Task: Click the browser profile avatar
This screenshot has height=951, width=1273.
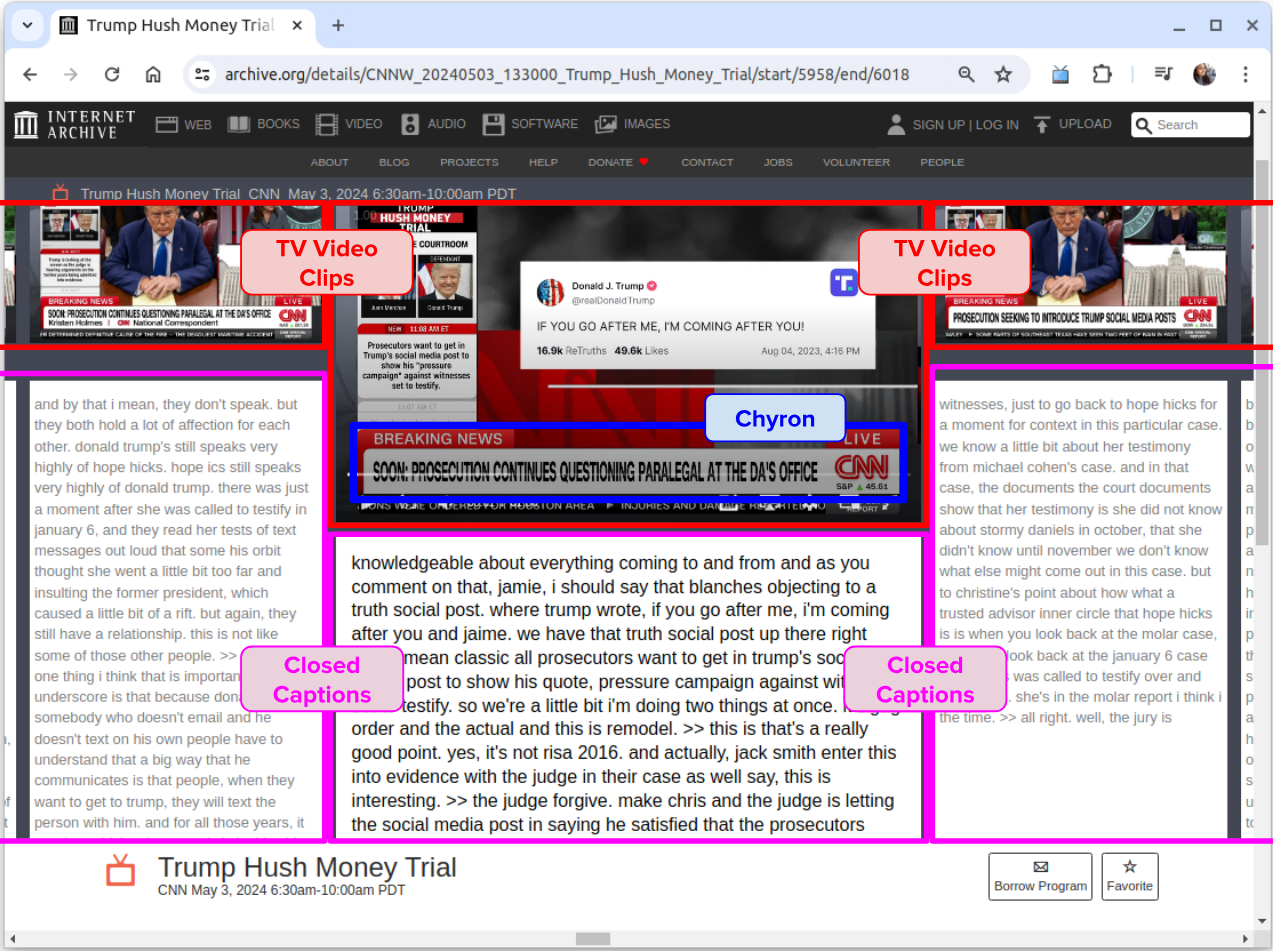Action: (x=1204, y=75)
